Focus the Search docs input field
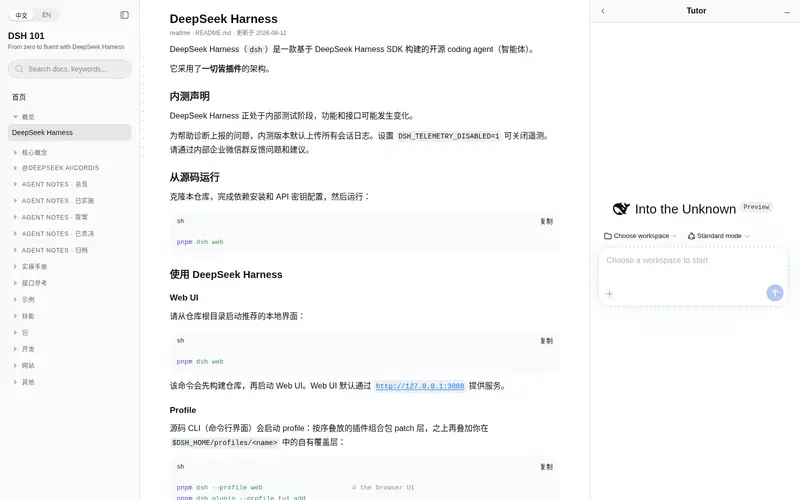Image resolution: width=800 pixels, height=500 pixels. pyautogui.click(x=69, y=69)
